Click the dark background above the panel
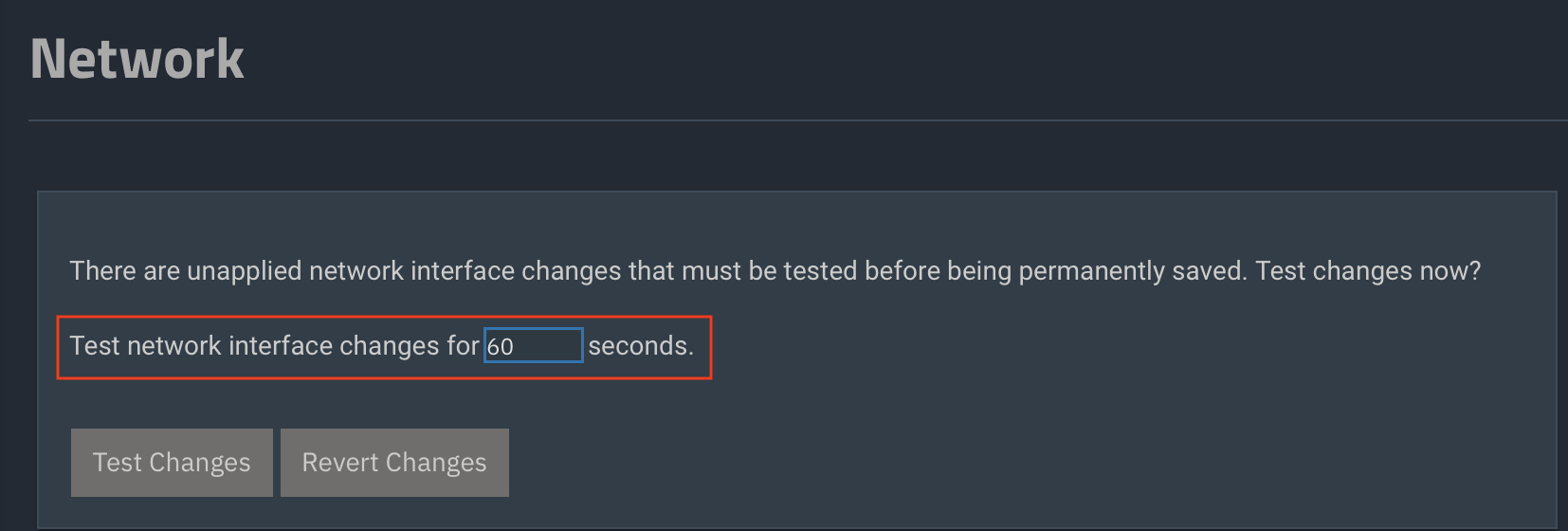The width and height of the screenshot is (1568, 531). point(797,156)
